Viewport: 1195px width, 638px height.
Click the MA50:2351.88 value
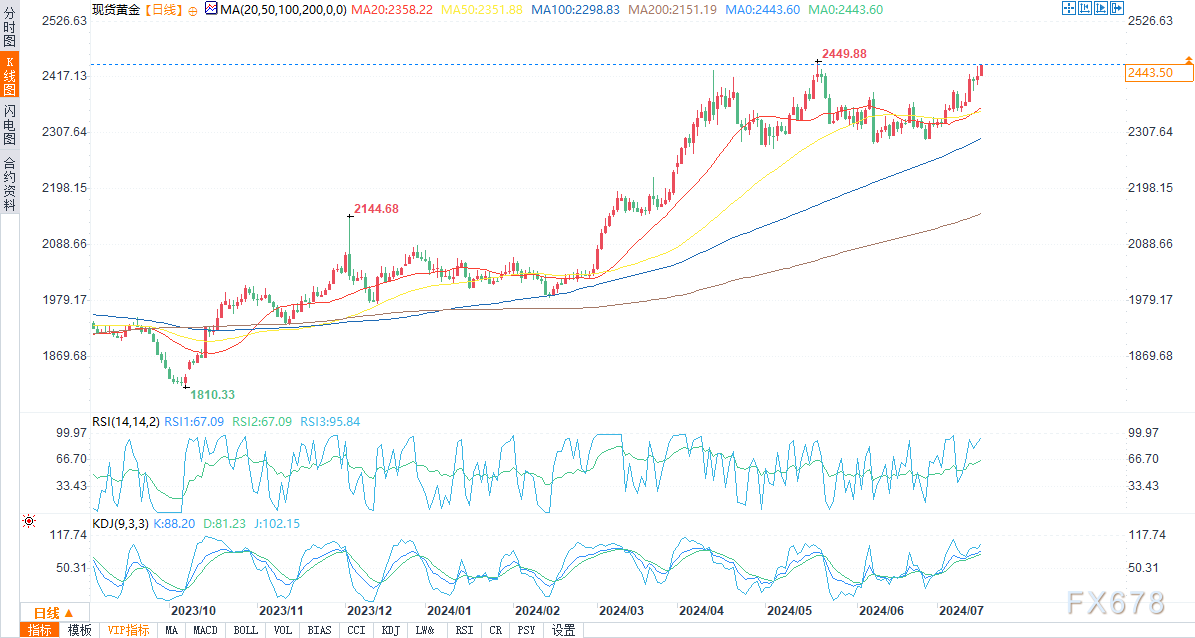click(x=482, y=10)
